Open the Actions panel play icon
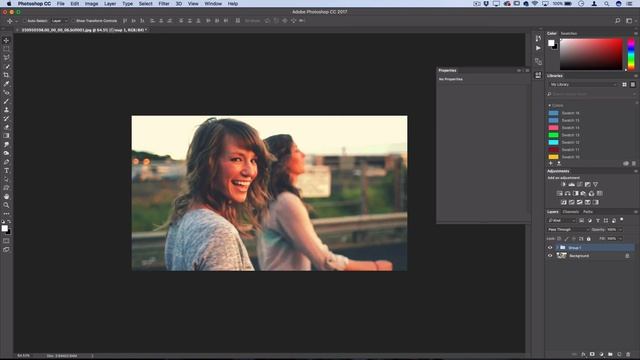The image size is (640, 360). pos(538,48)
